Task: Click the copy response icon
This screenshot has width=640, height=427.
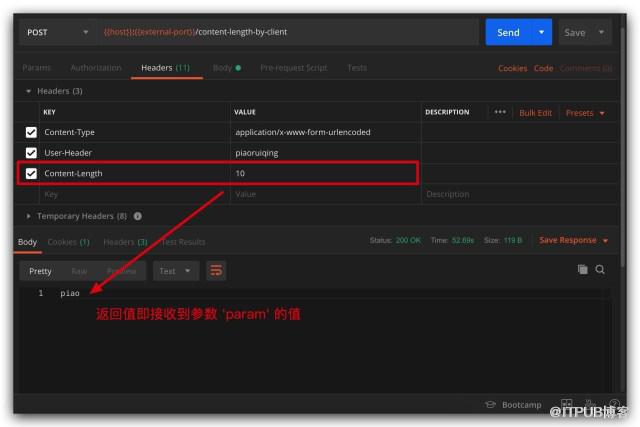Action: pos(583,269)
